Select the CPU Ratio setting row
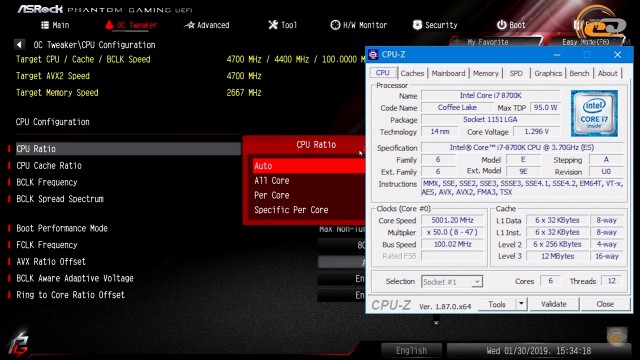The image size is (640, 360). pos(127,149)
